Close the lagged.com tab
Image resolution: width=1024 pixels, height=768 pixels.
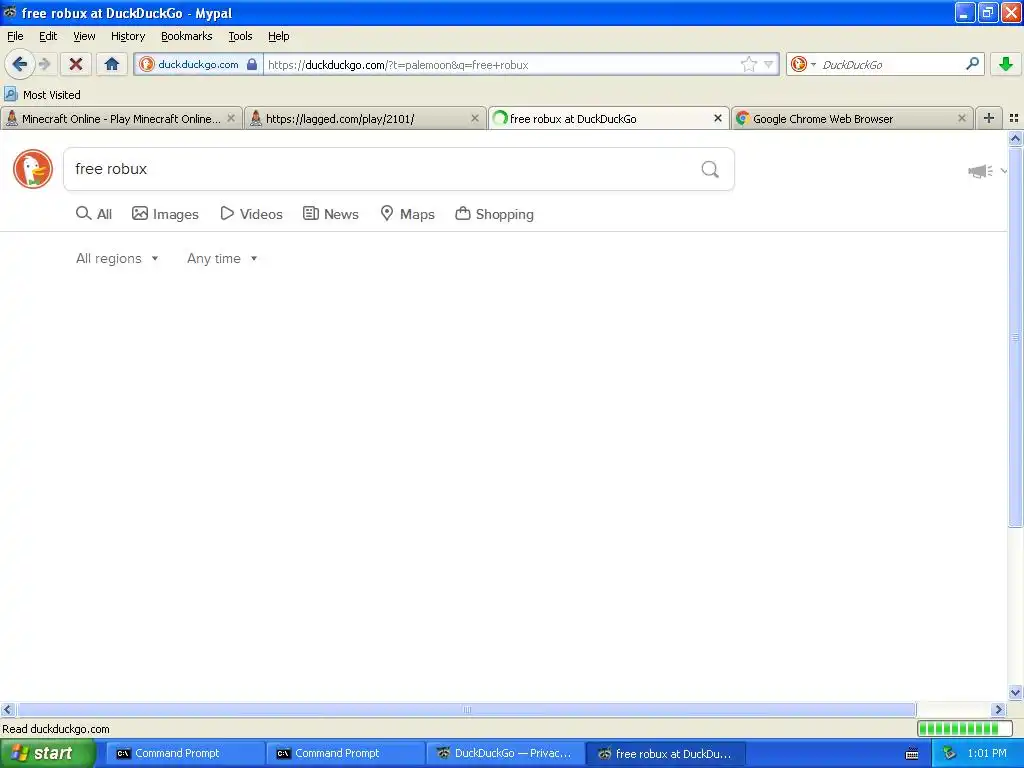475,118
